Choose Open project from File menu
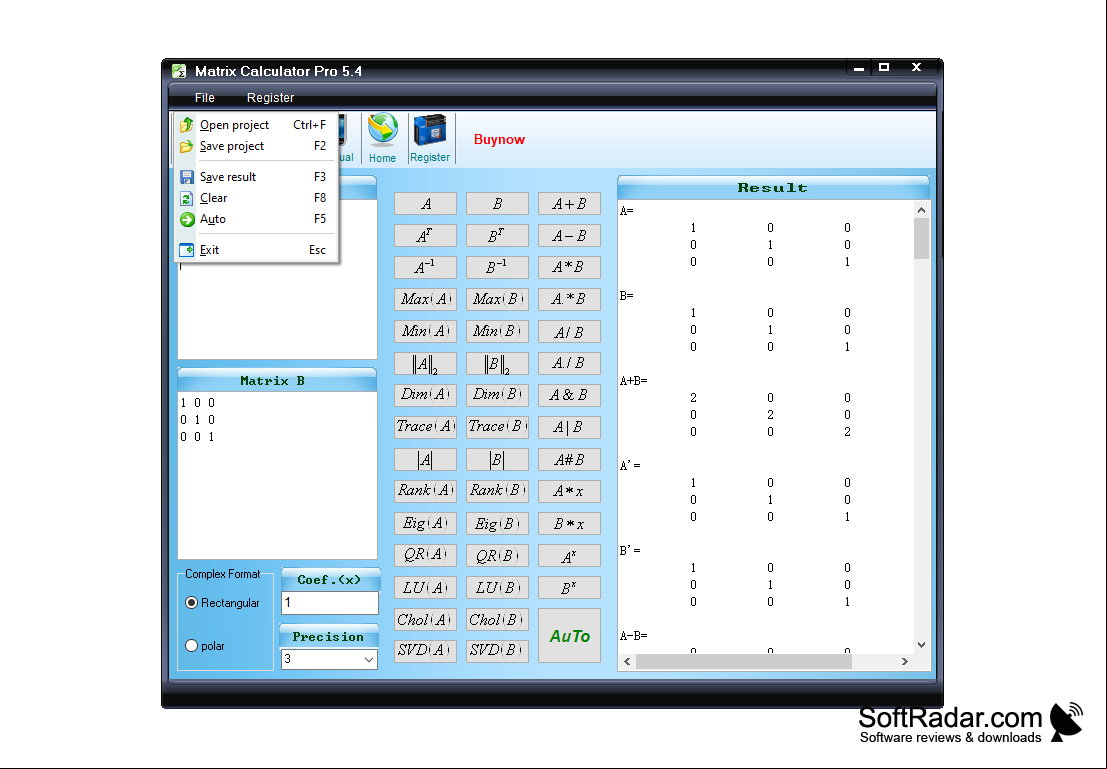 [x=255, y=125]
